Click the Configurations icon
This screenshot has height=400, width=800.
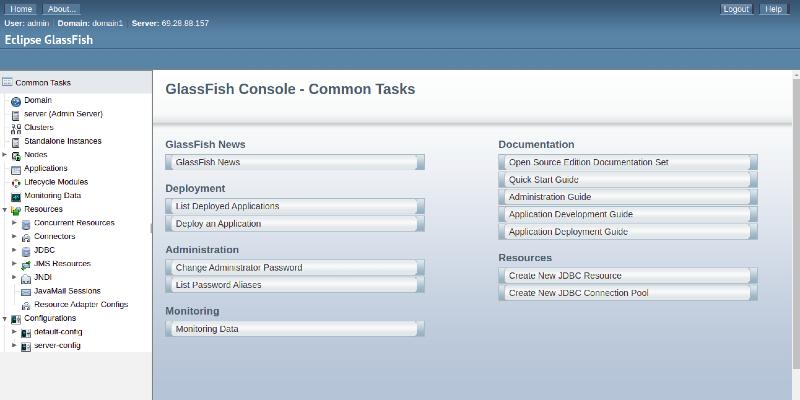(16, 319)
